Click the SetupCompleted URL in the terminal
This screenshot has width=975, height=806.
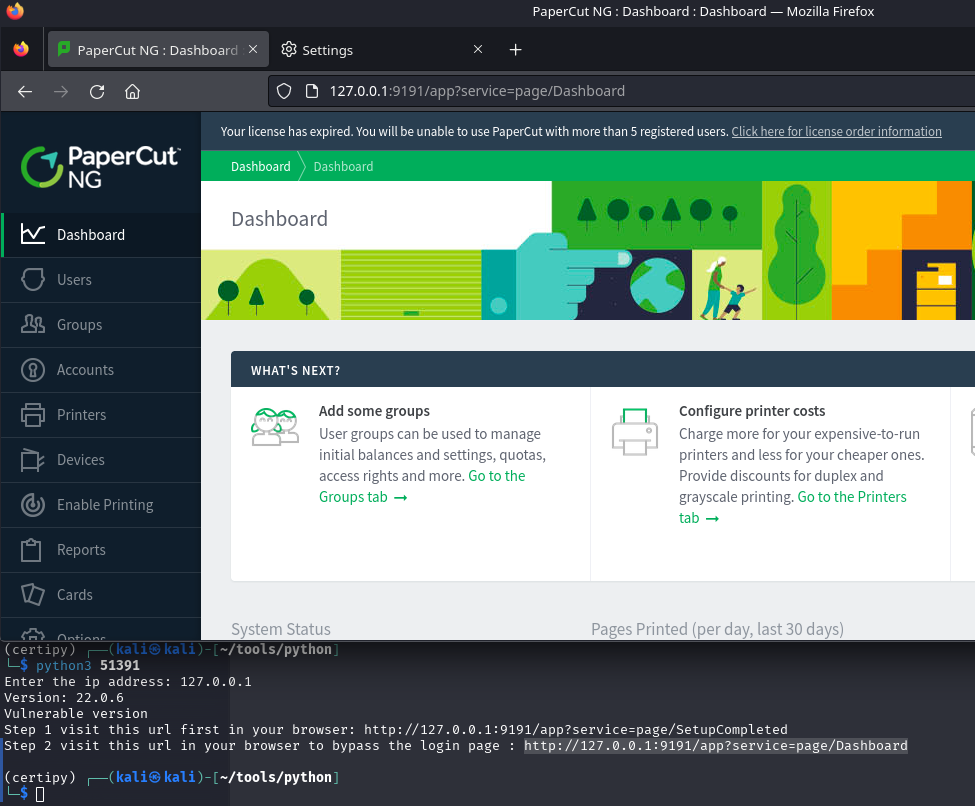pyautogui.click(x=576, y=730)
